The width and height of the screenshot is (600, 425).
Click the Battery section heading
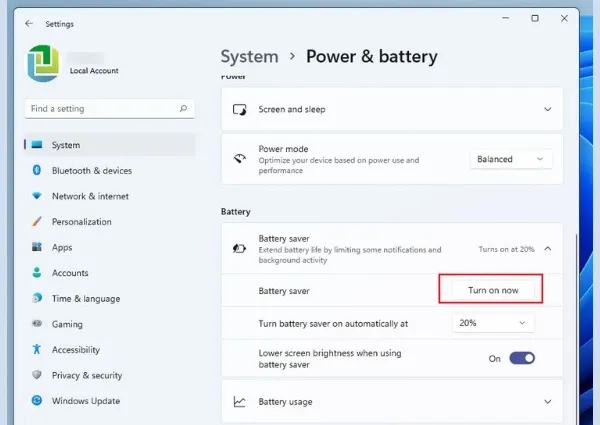tap(236, 212)
